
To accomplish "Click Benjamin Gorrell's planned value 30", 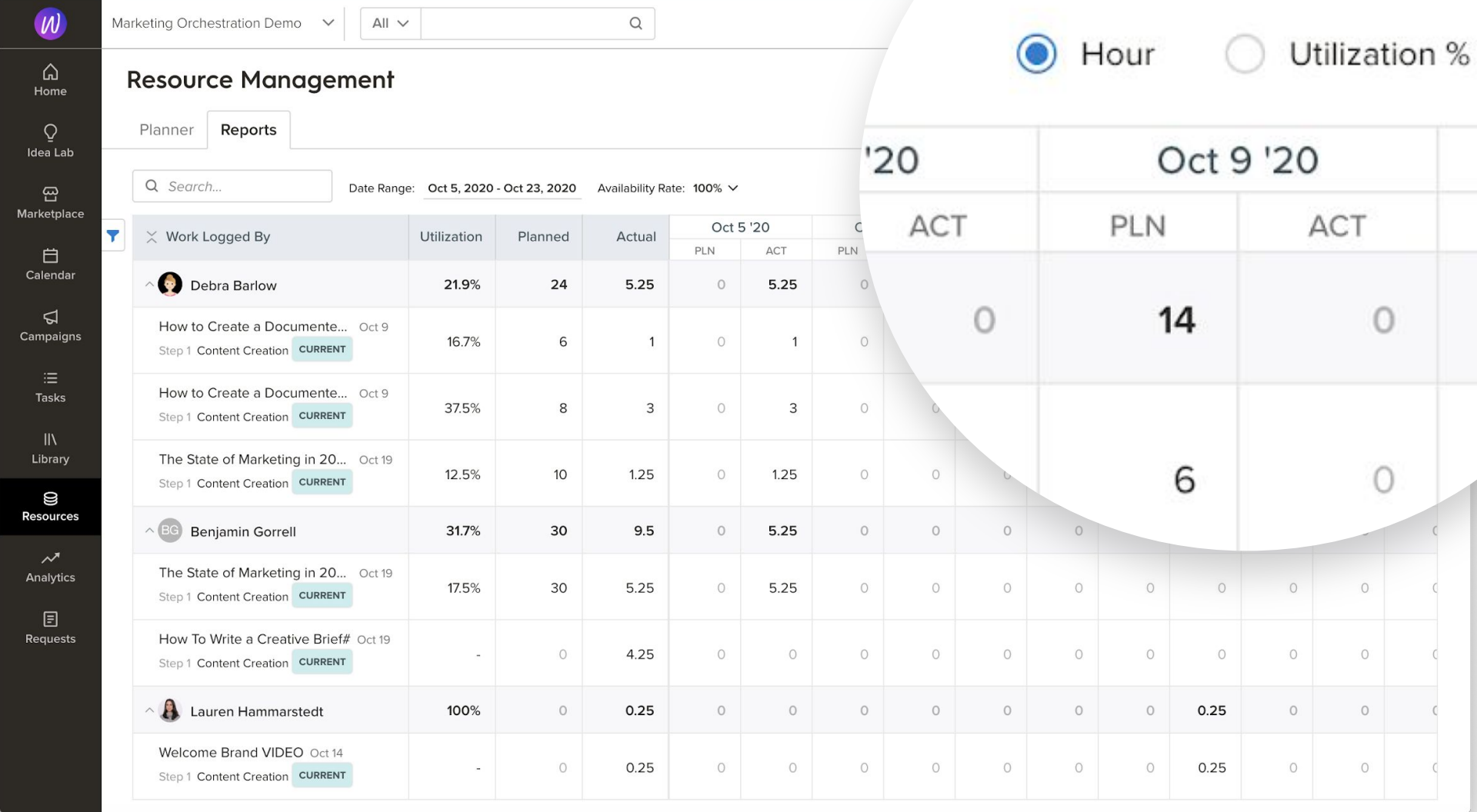I will coord(558,531).
